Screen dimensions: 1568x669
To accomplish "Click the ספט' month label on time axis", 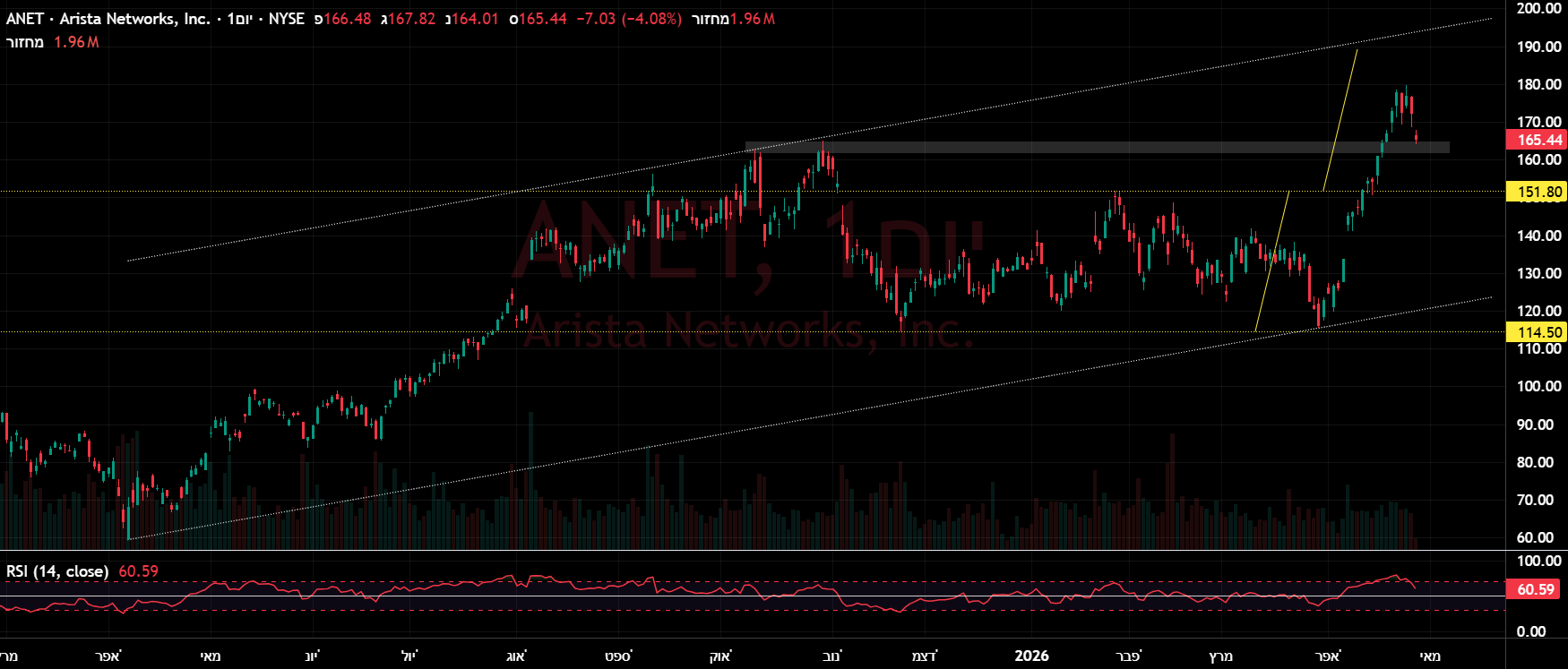I will pyautogui.click(x=618, y=656).
